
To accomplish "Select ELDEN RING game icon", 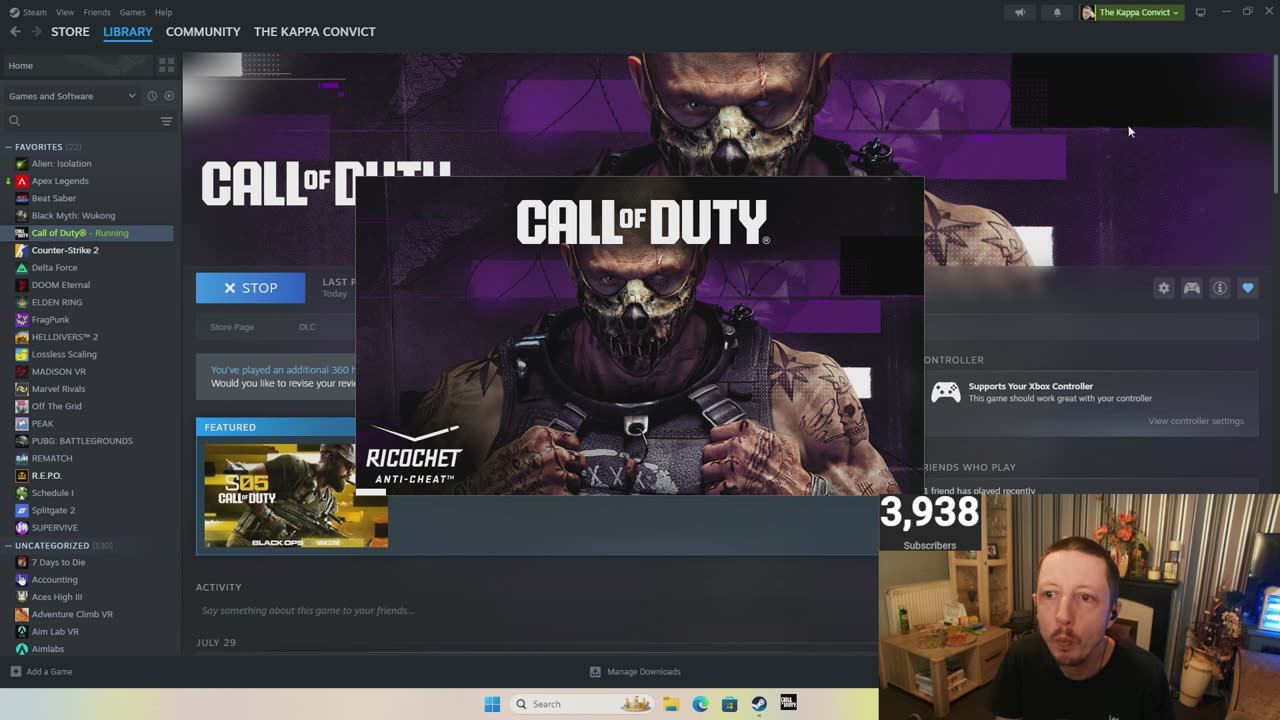I will click(x=22, y=302).
